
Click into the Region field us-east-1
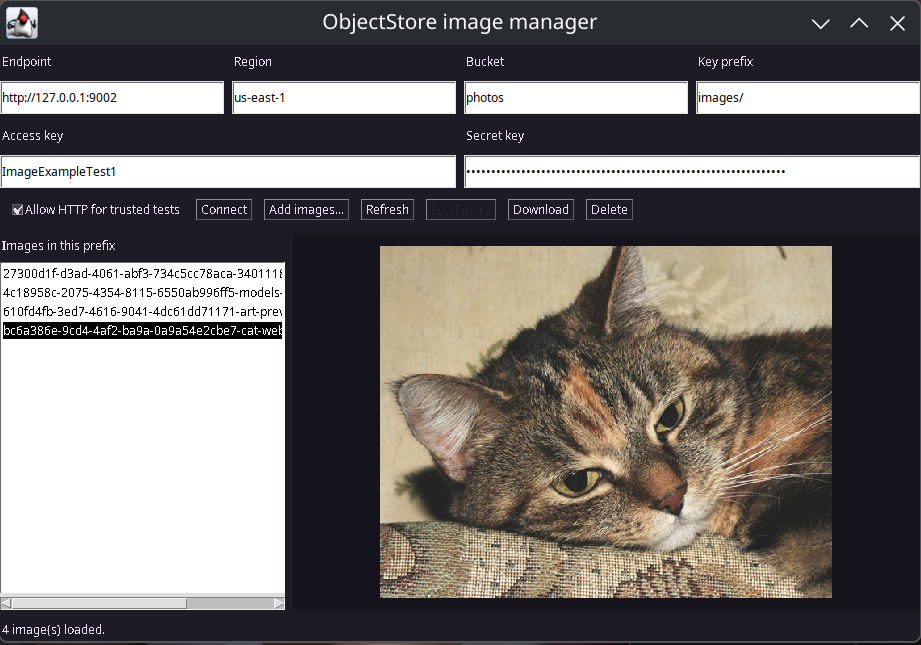344,98
